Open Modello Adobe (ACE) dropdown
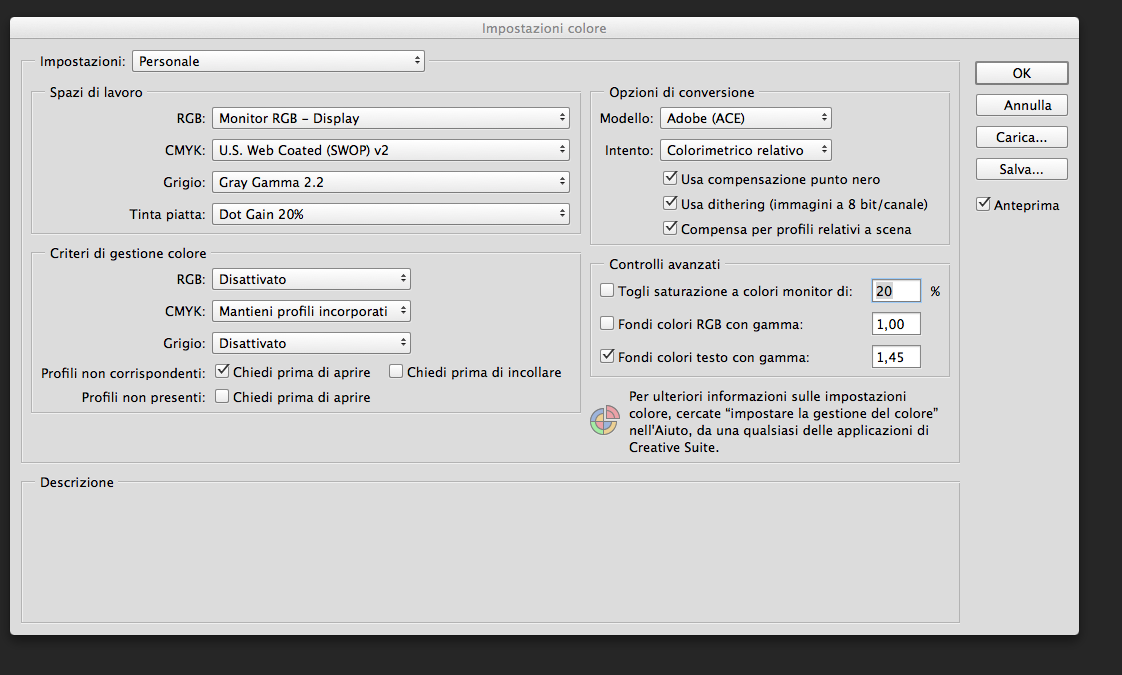 point(746,118)
